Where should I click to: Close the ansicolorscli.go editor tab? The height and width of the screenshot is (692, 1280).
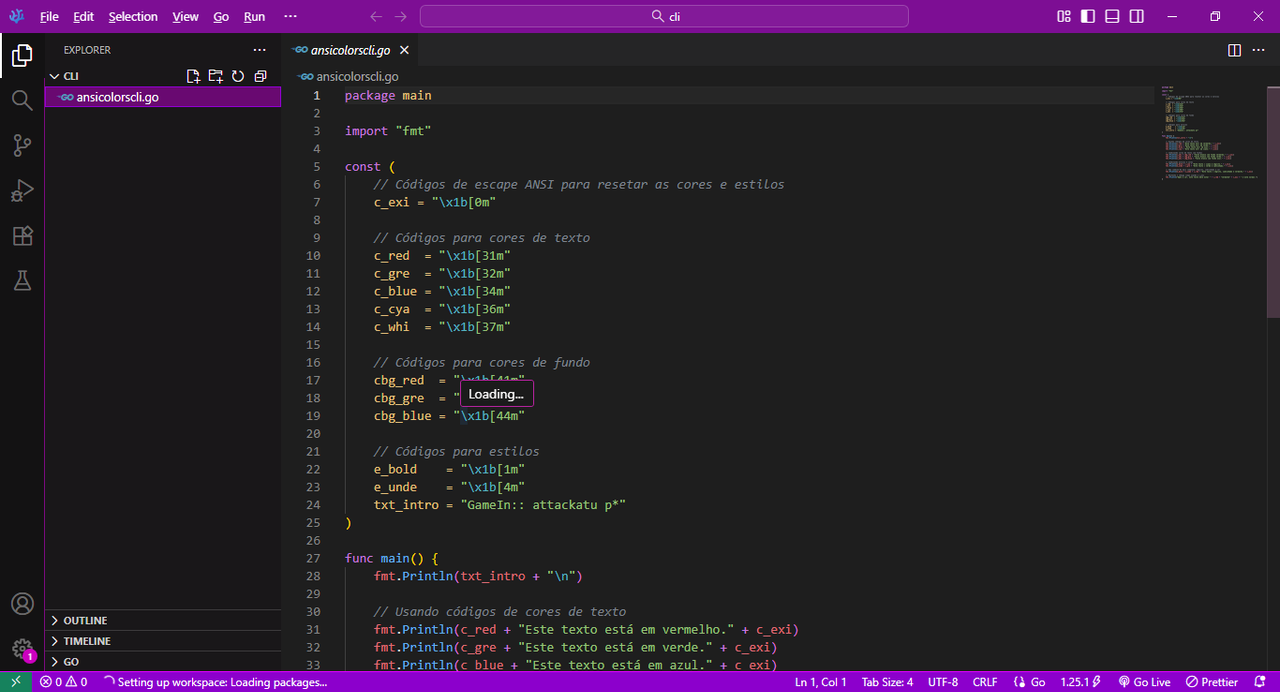tap(404, 50)
